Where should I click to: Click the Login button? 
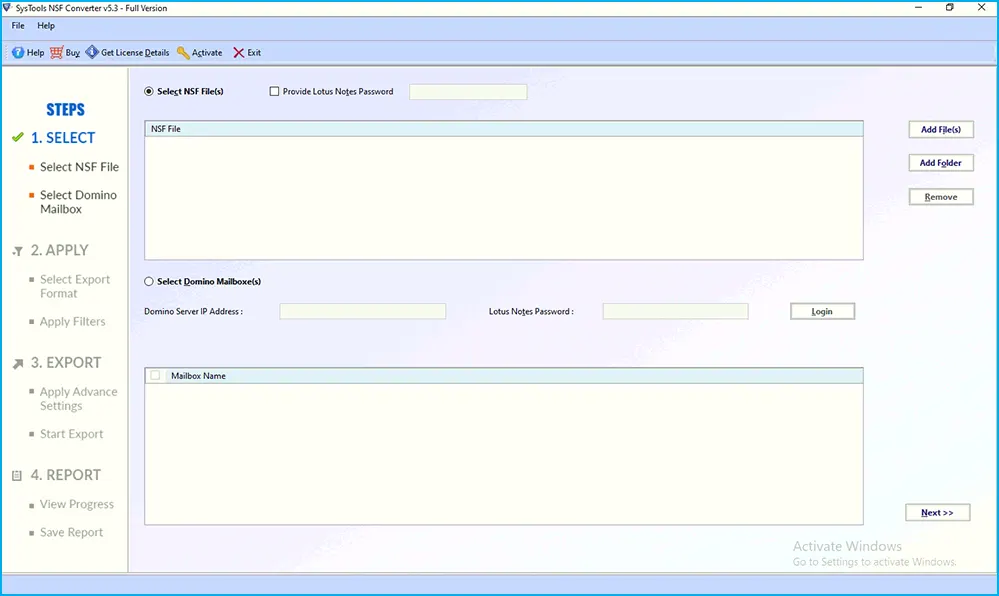point(823,311)
